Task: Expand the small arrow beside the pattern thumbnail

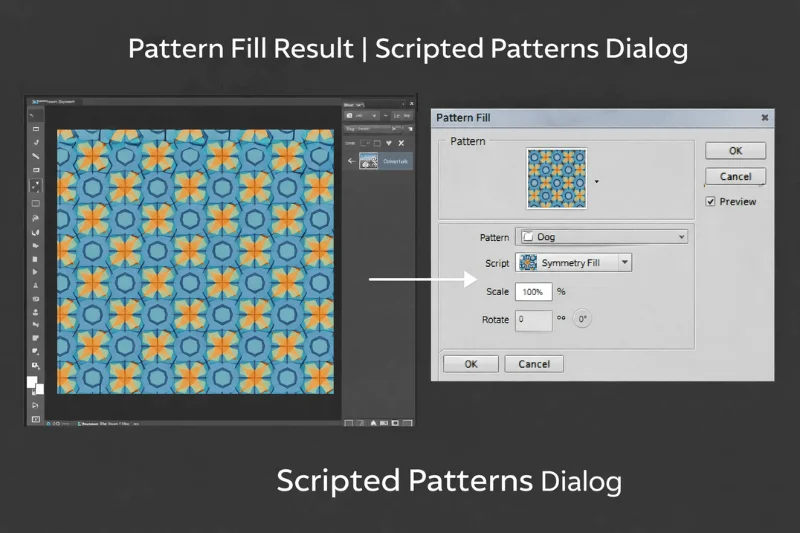Action: 596,182
